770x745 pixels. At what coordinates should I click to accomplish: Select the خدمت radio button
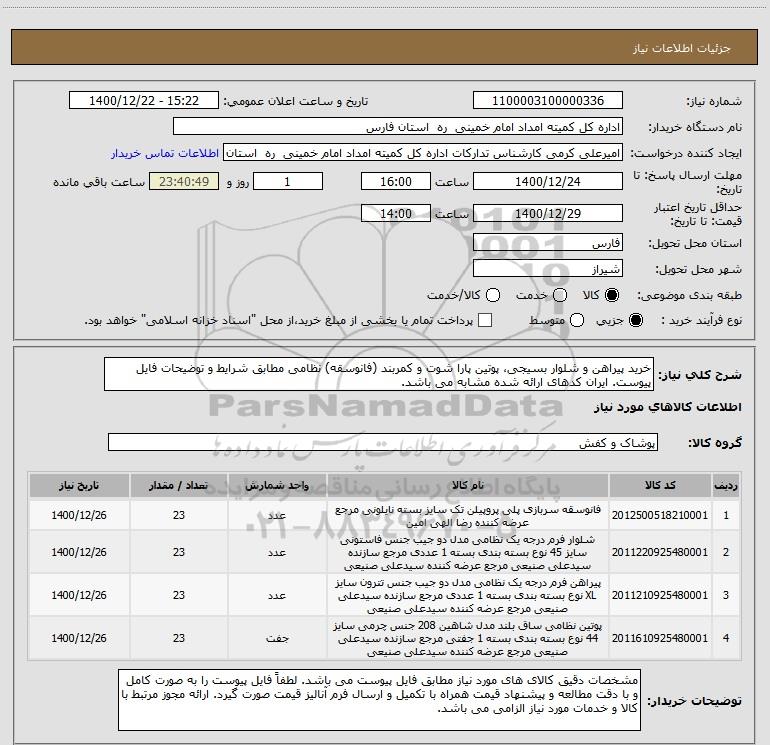point(560,295)
